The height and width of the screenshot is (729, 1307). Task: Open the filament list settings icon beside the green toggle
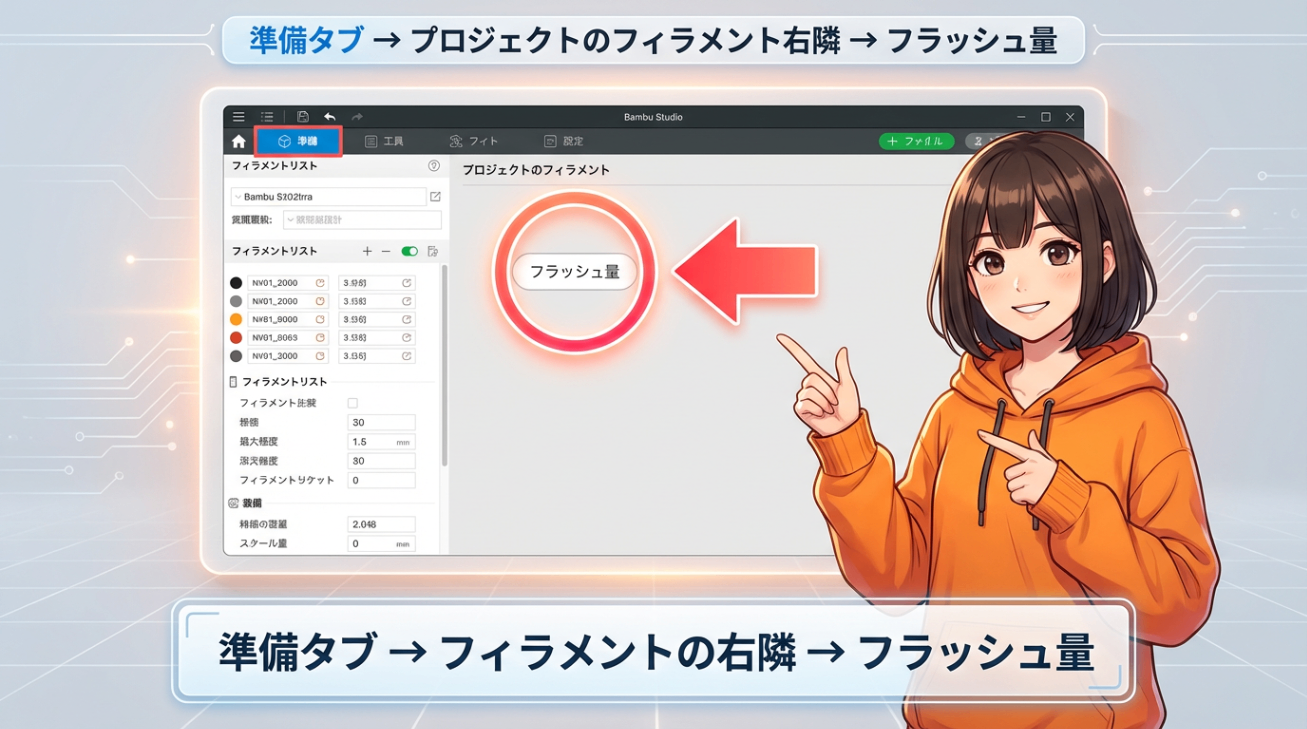click(433, 251)
